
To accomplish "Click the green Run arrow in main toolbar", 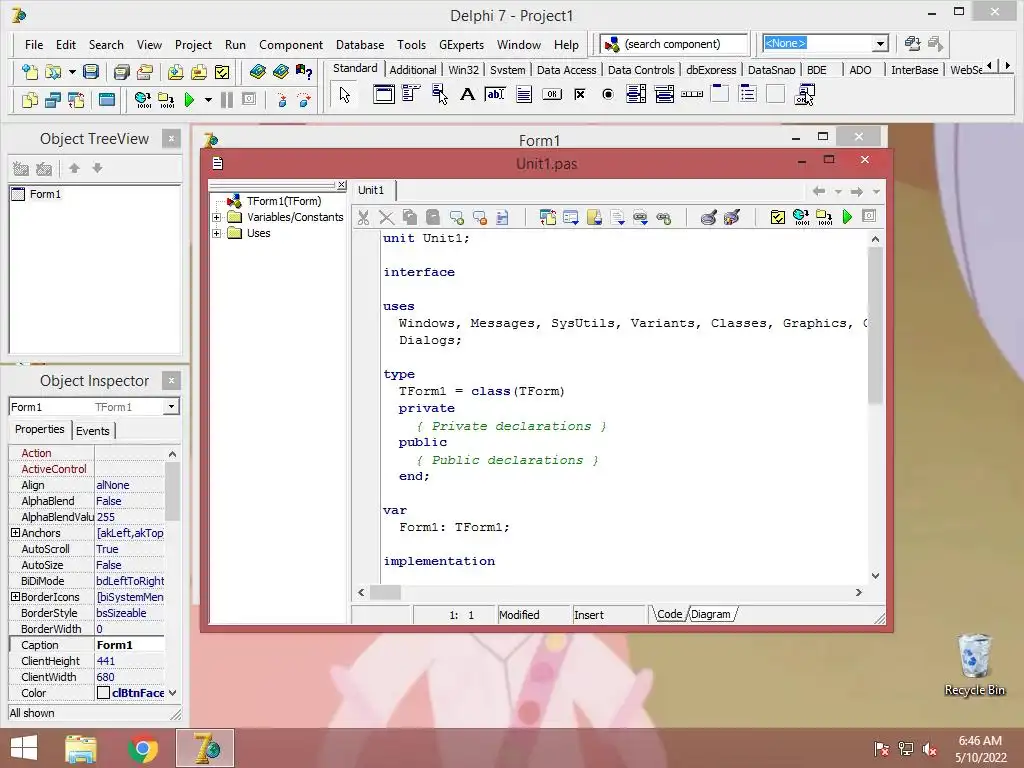I will point(189,100).
